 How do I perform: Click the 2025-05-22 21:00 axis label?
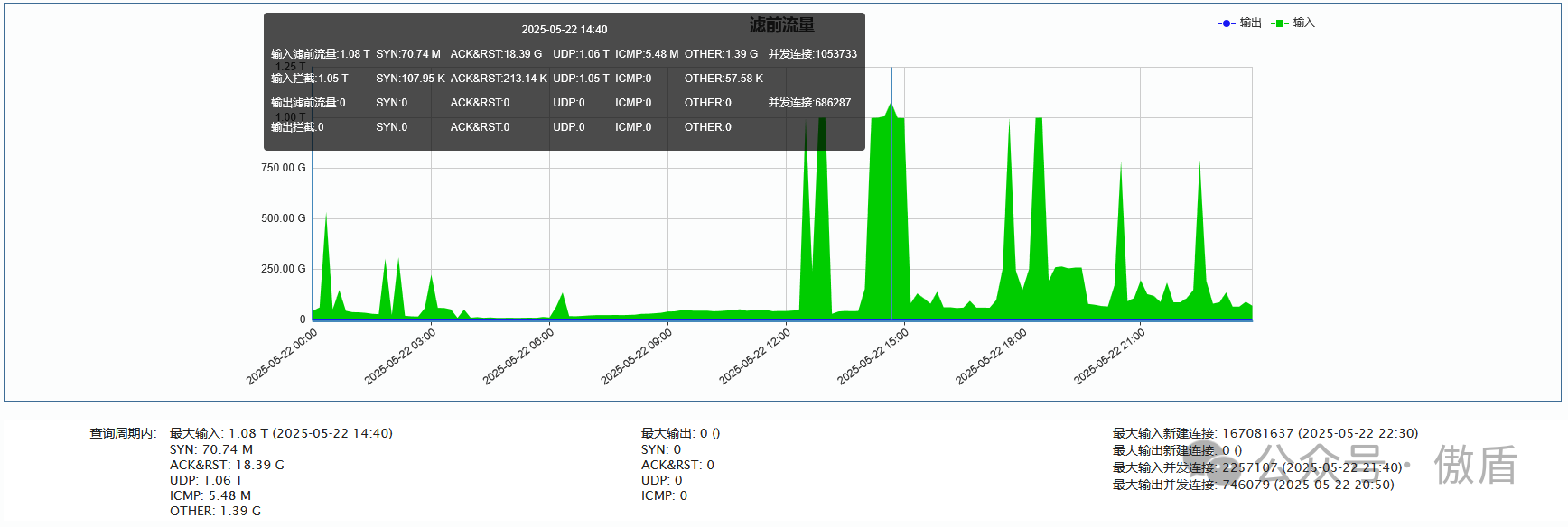(x=1110, y=357)
